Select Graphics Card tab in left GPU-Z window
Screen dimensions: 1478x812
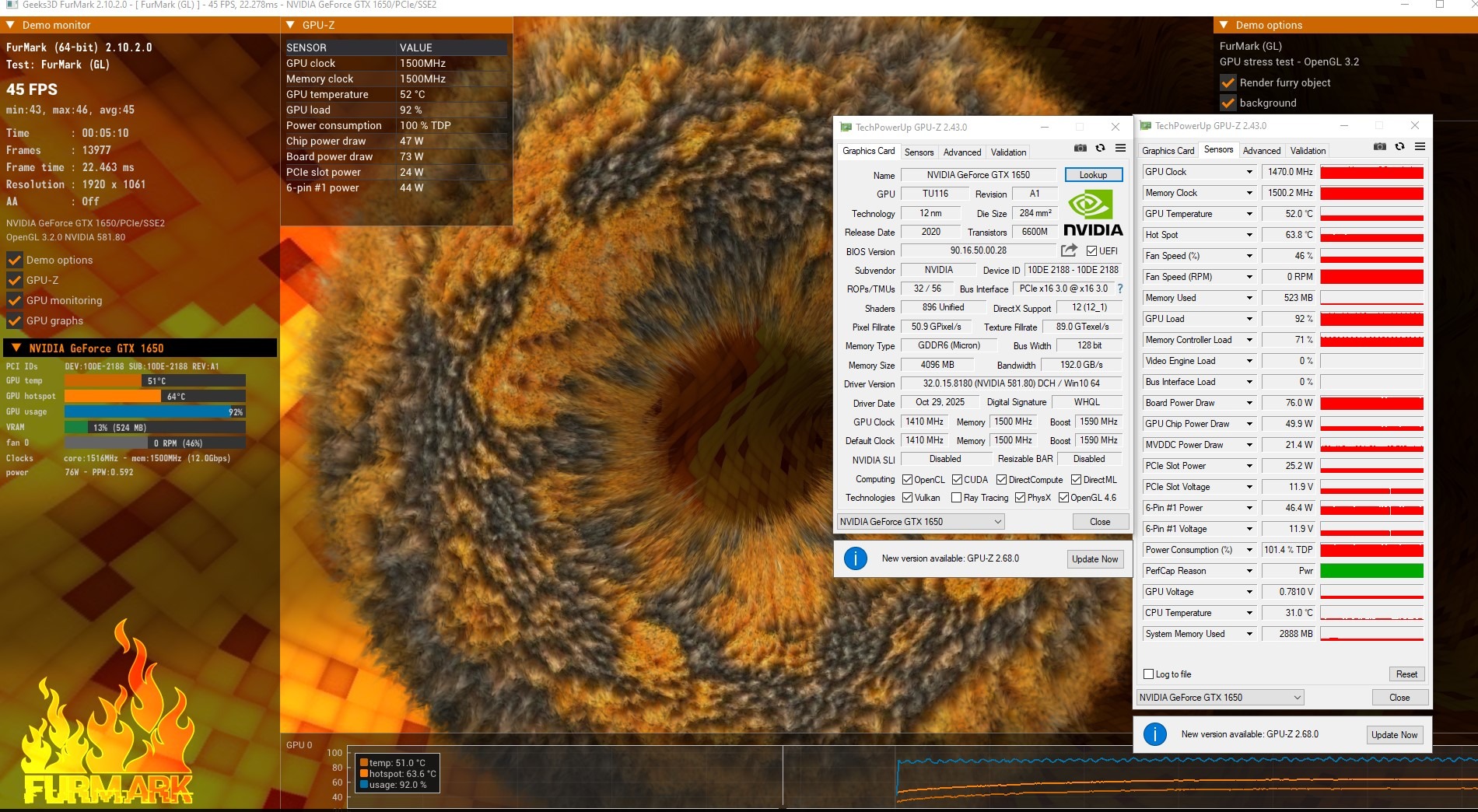pyautogui.click(x=868, y=151)
